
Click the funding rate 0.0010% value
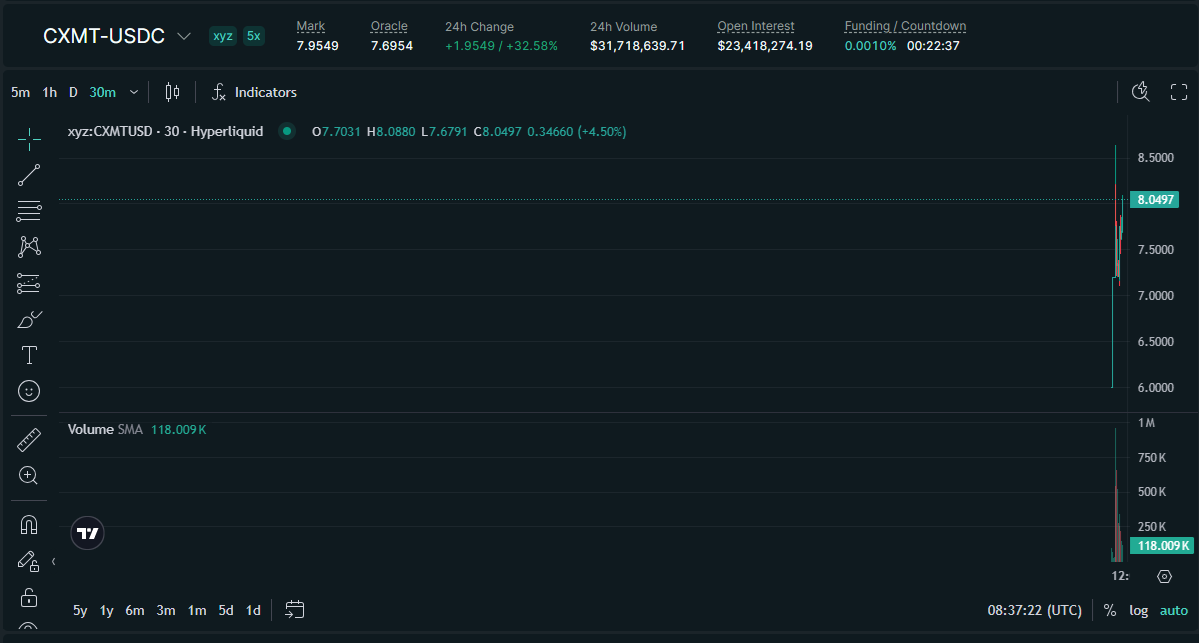coord(870,46)
